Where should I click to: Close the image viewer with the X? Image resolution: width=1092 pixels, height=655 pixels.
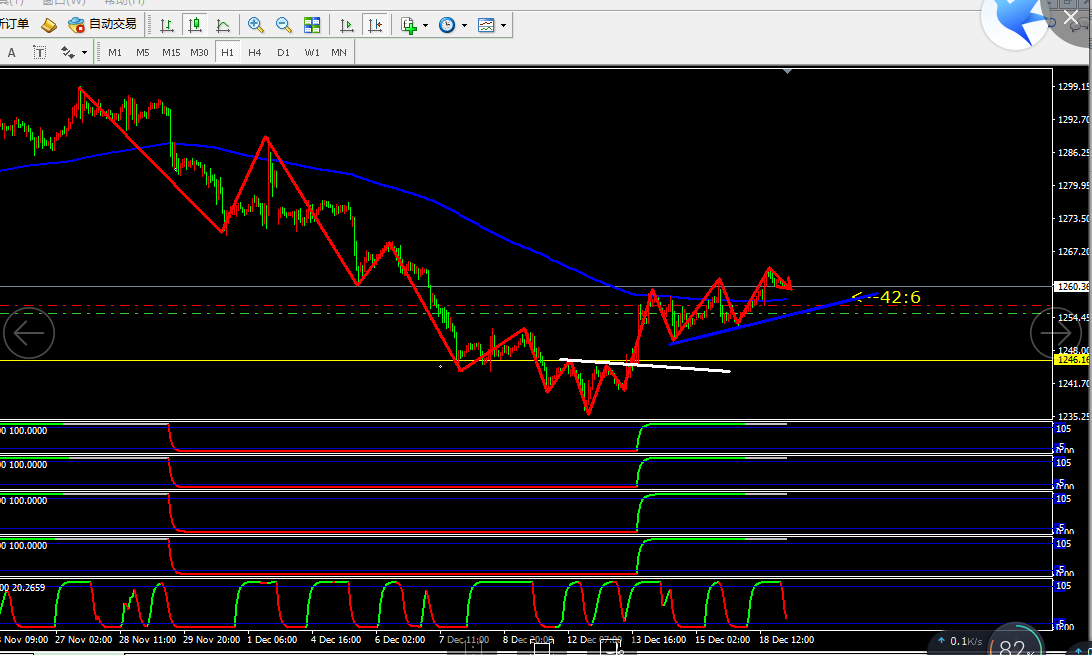[x=1070, y=17]
